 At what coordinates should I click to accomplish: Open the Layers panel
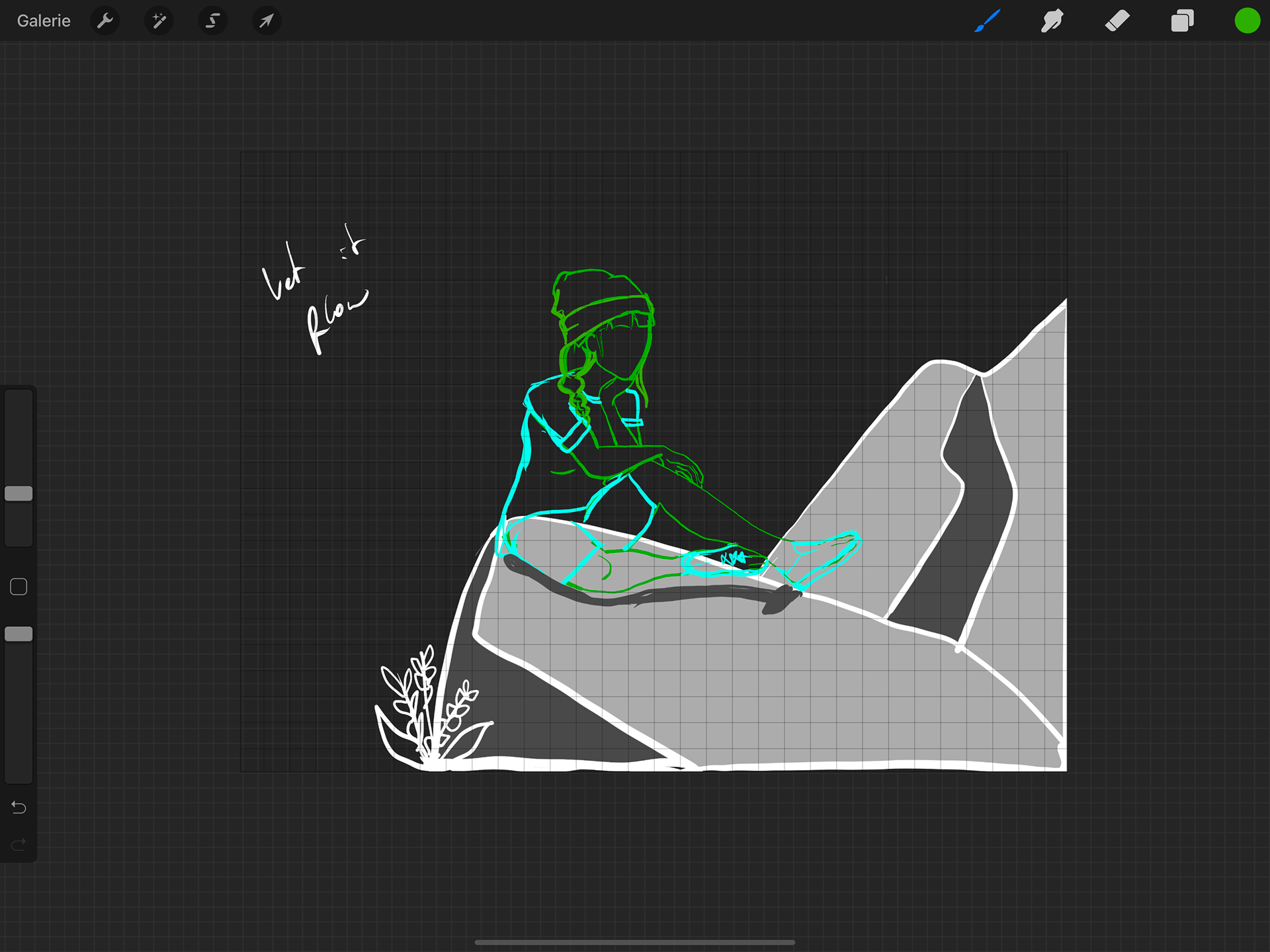tap(1182, 21)
